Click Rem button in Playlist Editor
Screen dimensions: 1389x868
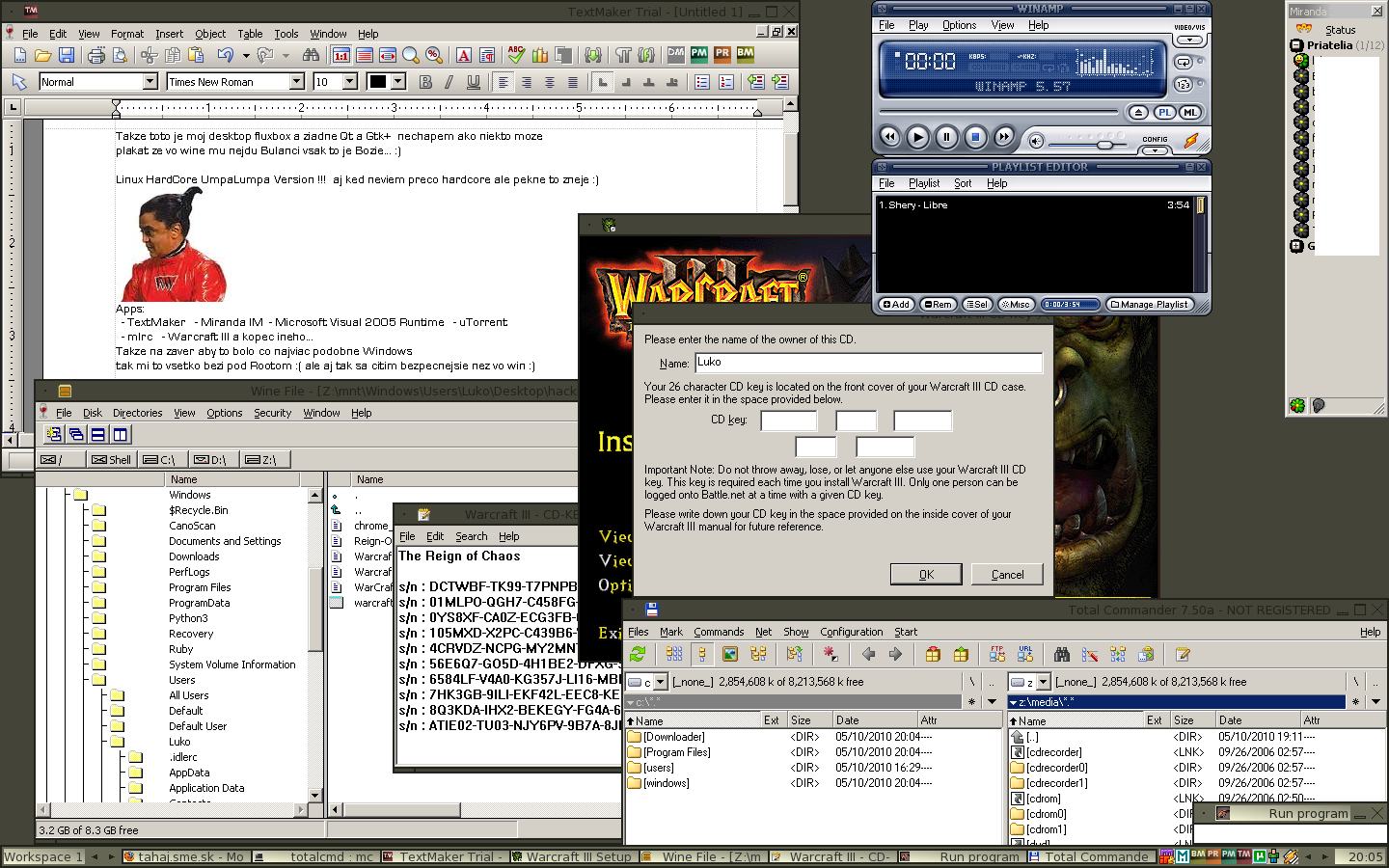tap(938, 305)
